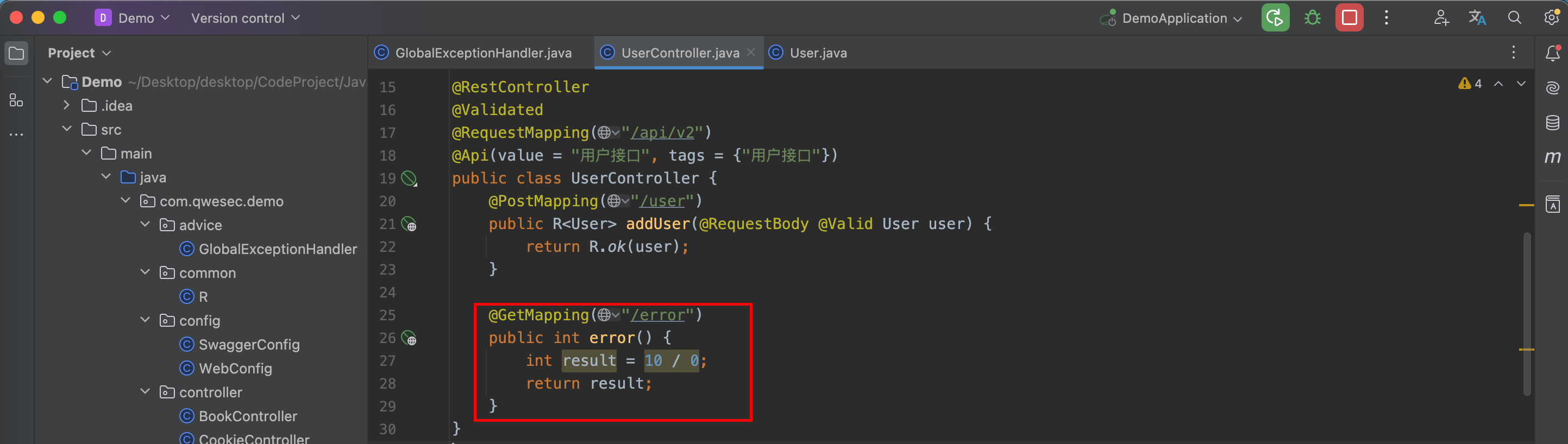The image size is (1568, 444).
Task: Expand the .idea folder
Action: pos(66,105)
